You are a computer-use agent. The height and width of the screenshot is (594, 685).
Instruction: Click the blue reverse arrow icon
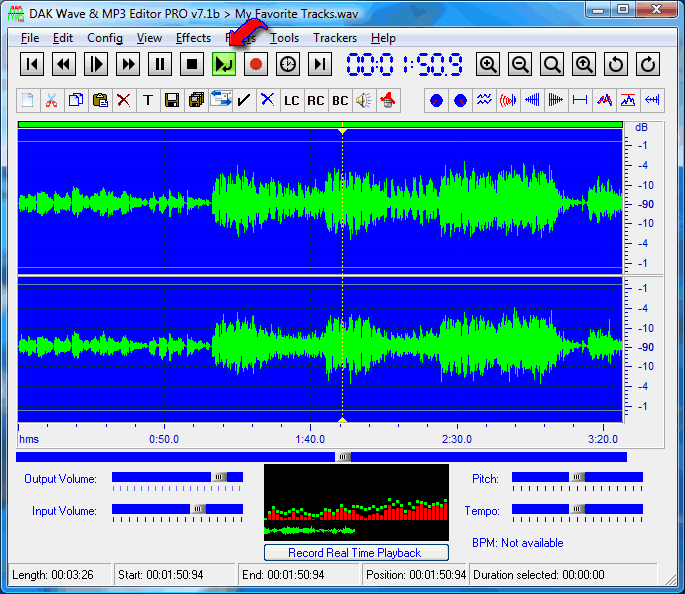pos(652,100)
